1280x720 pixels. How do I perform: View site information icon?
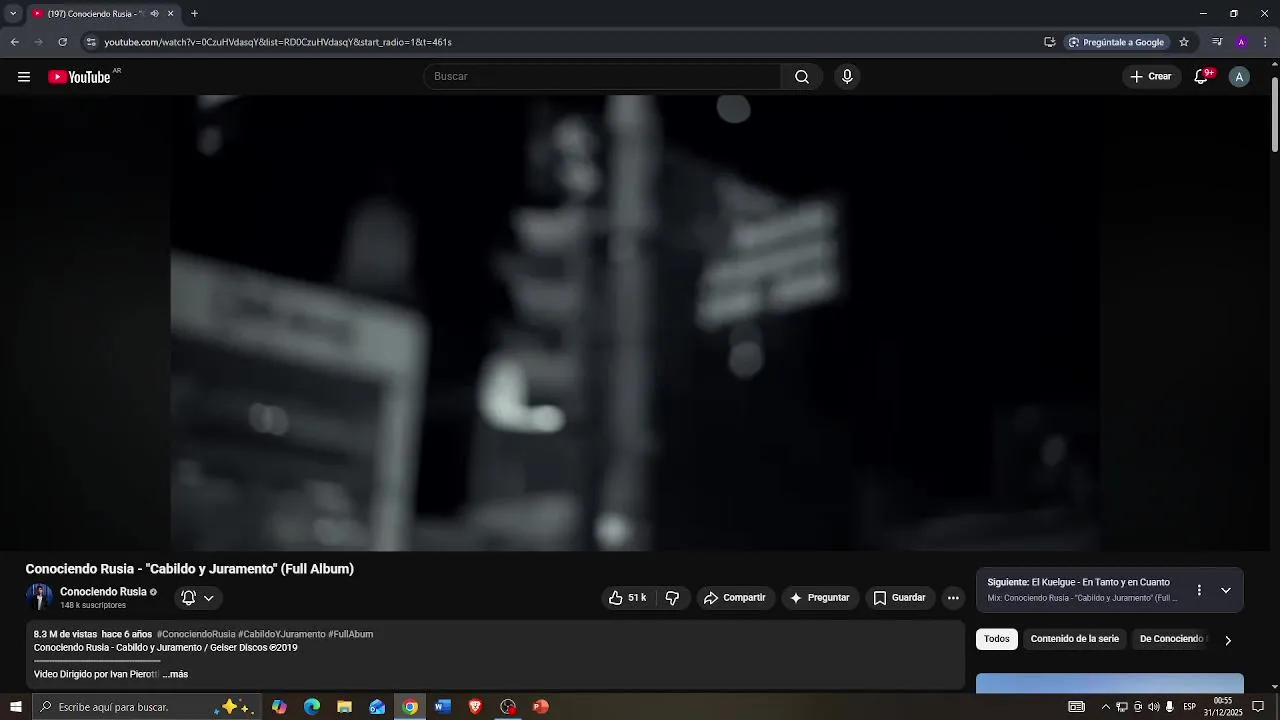91,42
